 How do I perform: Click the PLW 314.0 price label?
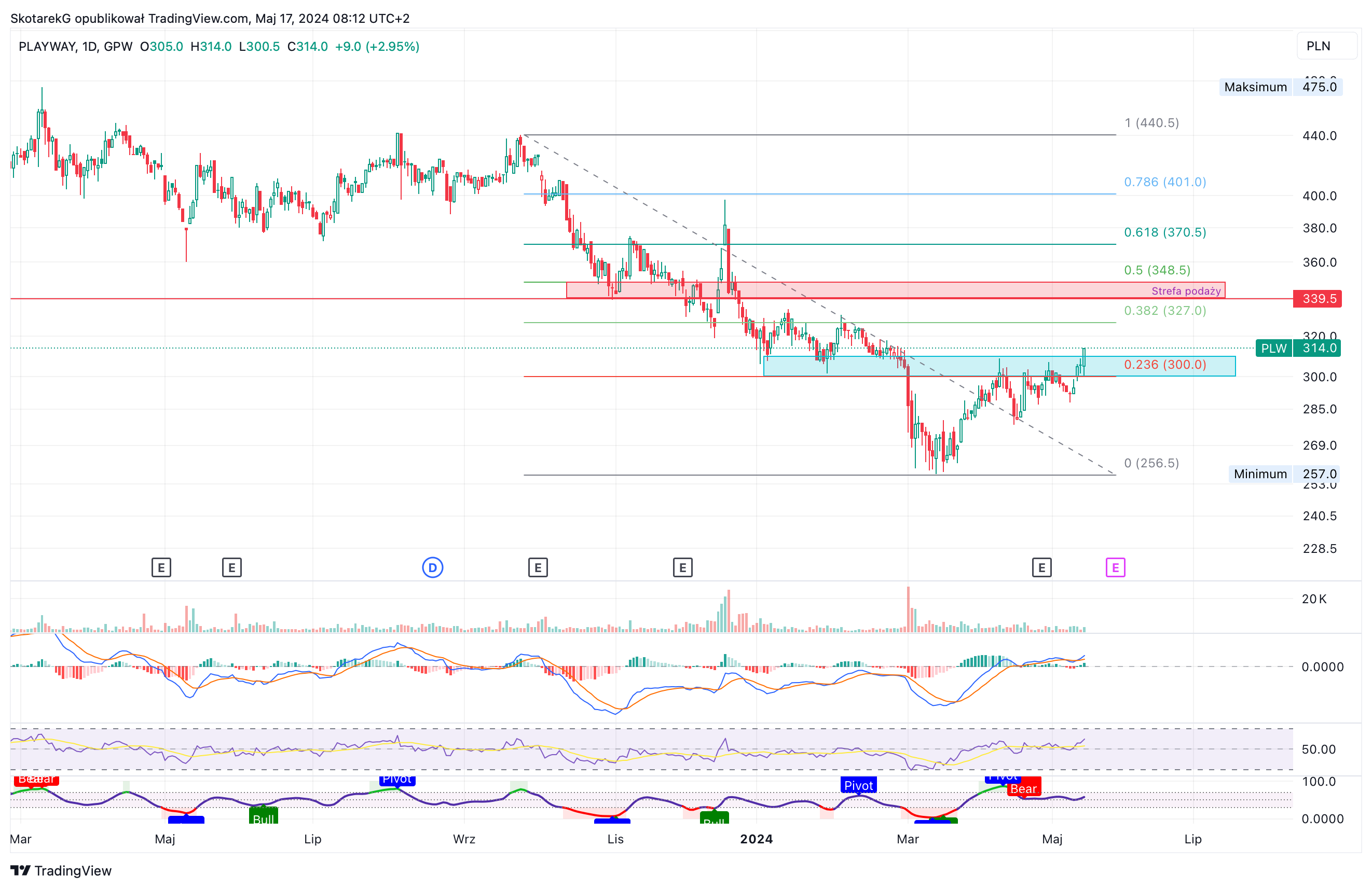pyautogui.click(x=1298, y=348)
